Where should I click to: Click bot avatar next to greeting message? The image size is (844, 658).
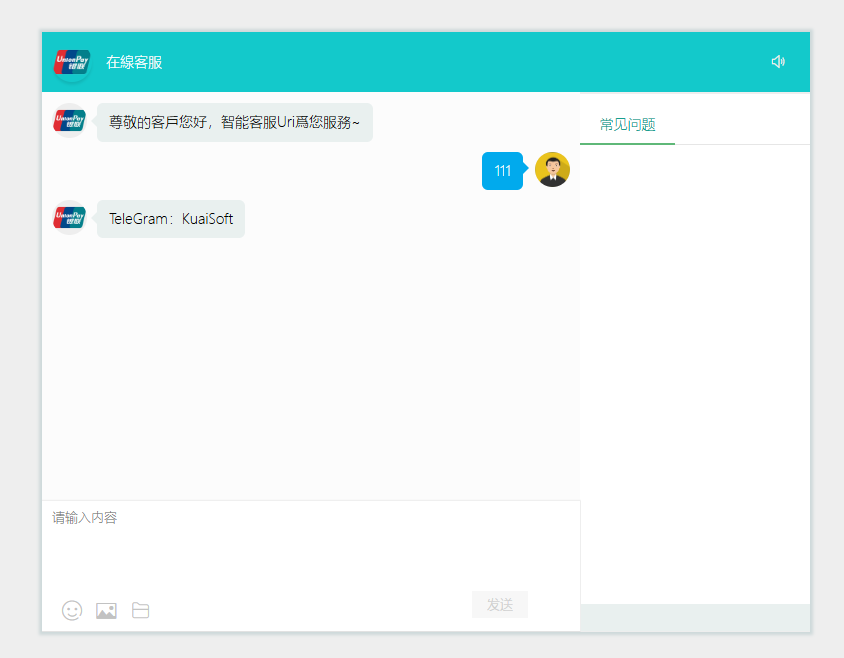[x=70, y=121]
